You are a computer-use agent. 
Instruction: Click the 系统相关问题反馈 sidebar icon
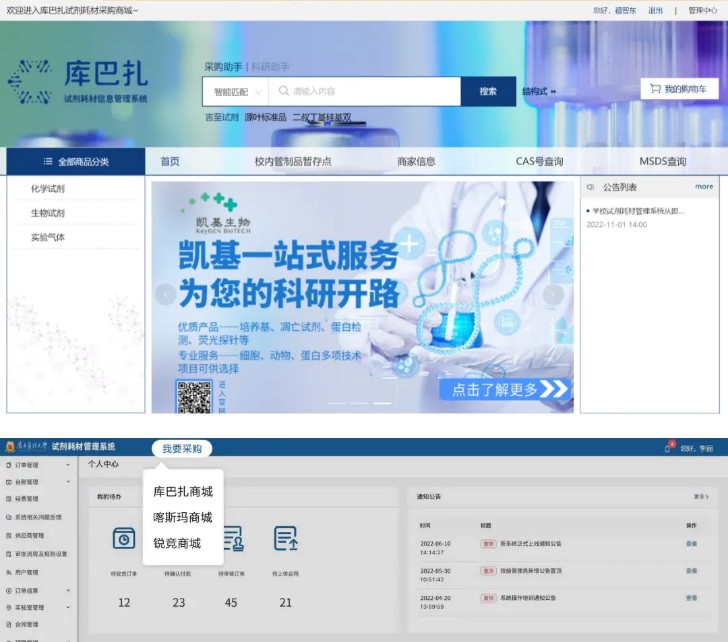[8, 517]
